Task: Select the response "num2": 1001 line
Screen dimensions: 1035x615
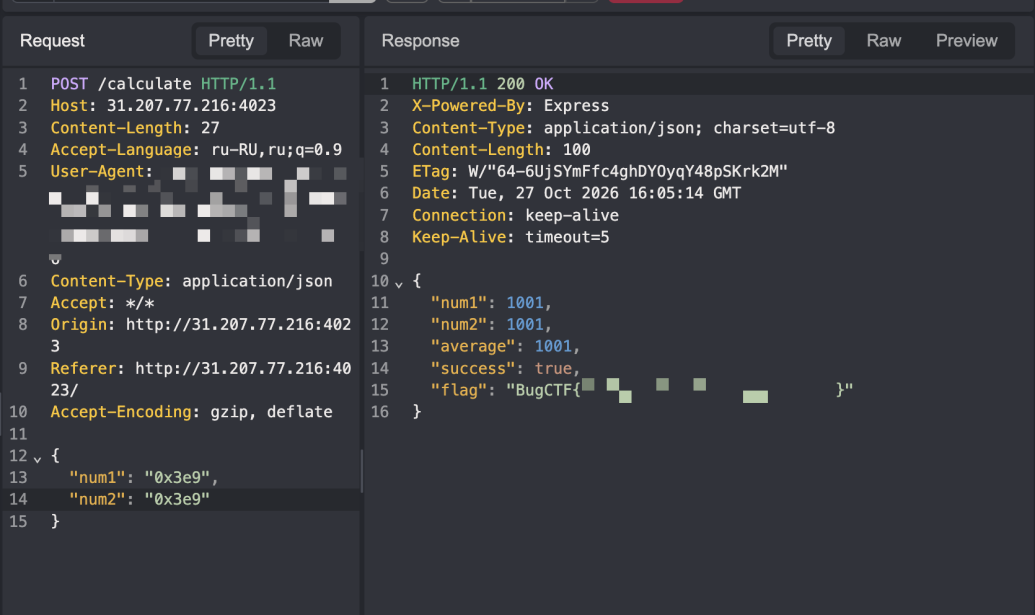Action: [491, 324]
